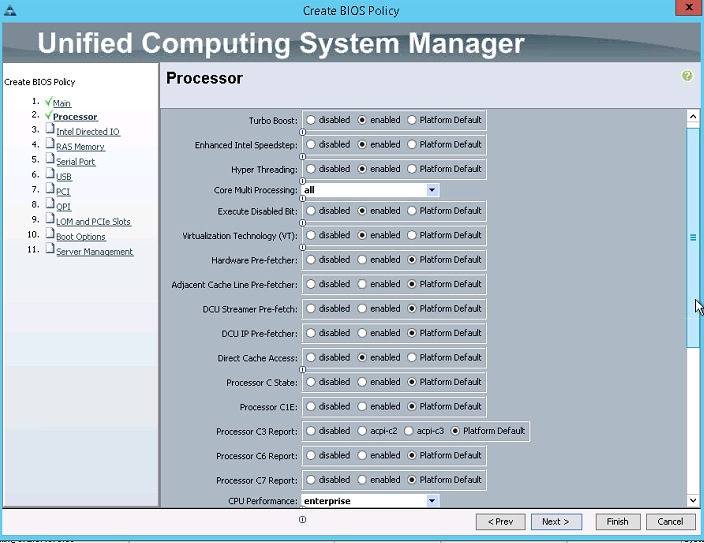Click the info marker beside the Prev button
Viewport: 704px width, 543px height.
click(303, 520)
